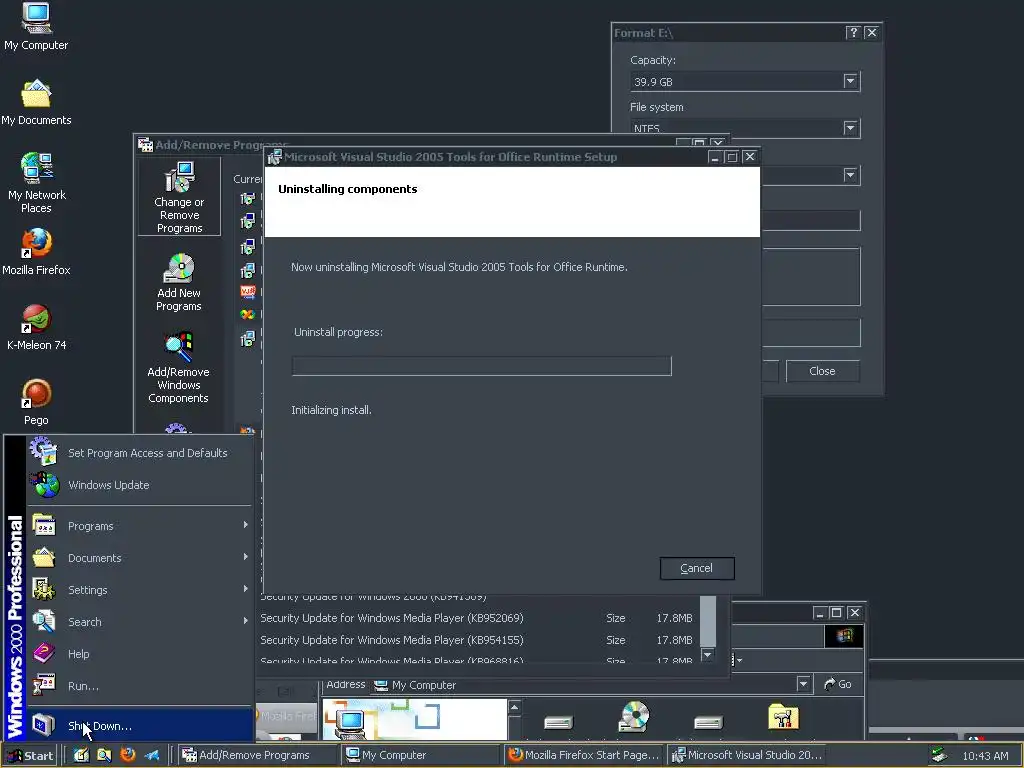Click the Uninstall progress bar
The height and width of the screenshot is (768, 1024).
[x=481, y=366]
